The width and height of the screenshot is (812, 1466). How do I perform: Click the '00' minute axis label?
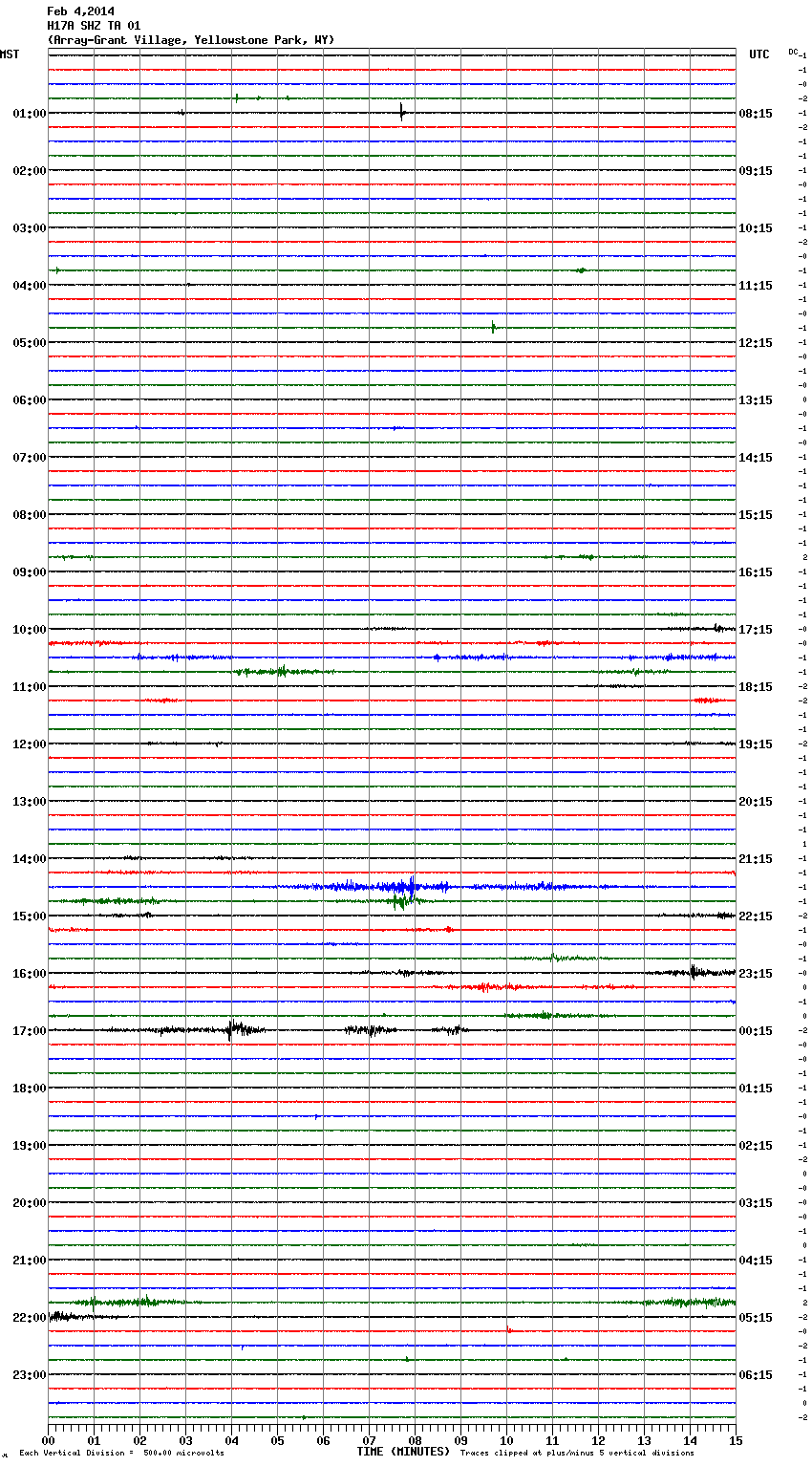[48, 1440]
